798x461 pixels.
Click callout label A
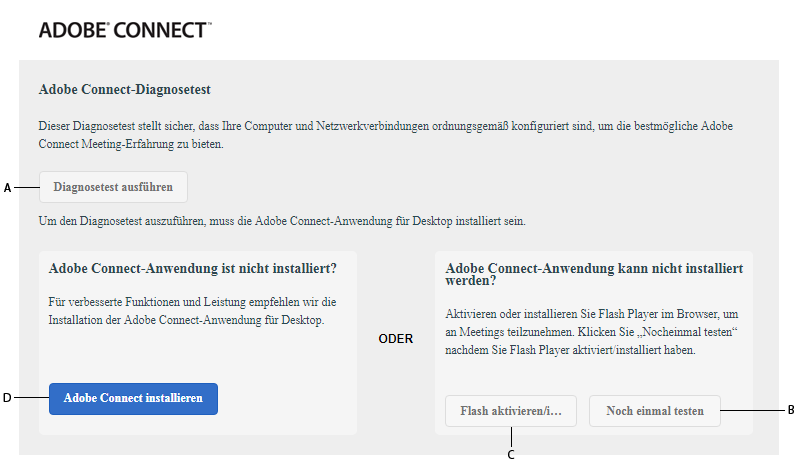coord(8,188)
